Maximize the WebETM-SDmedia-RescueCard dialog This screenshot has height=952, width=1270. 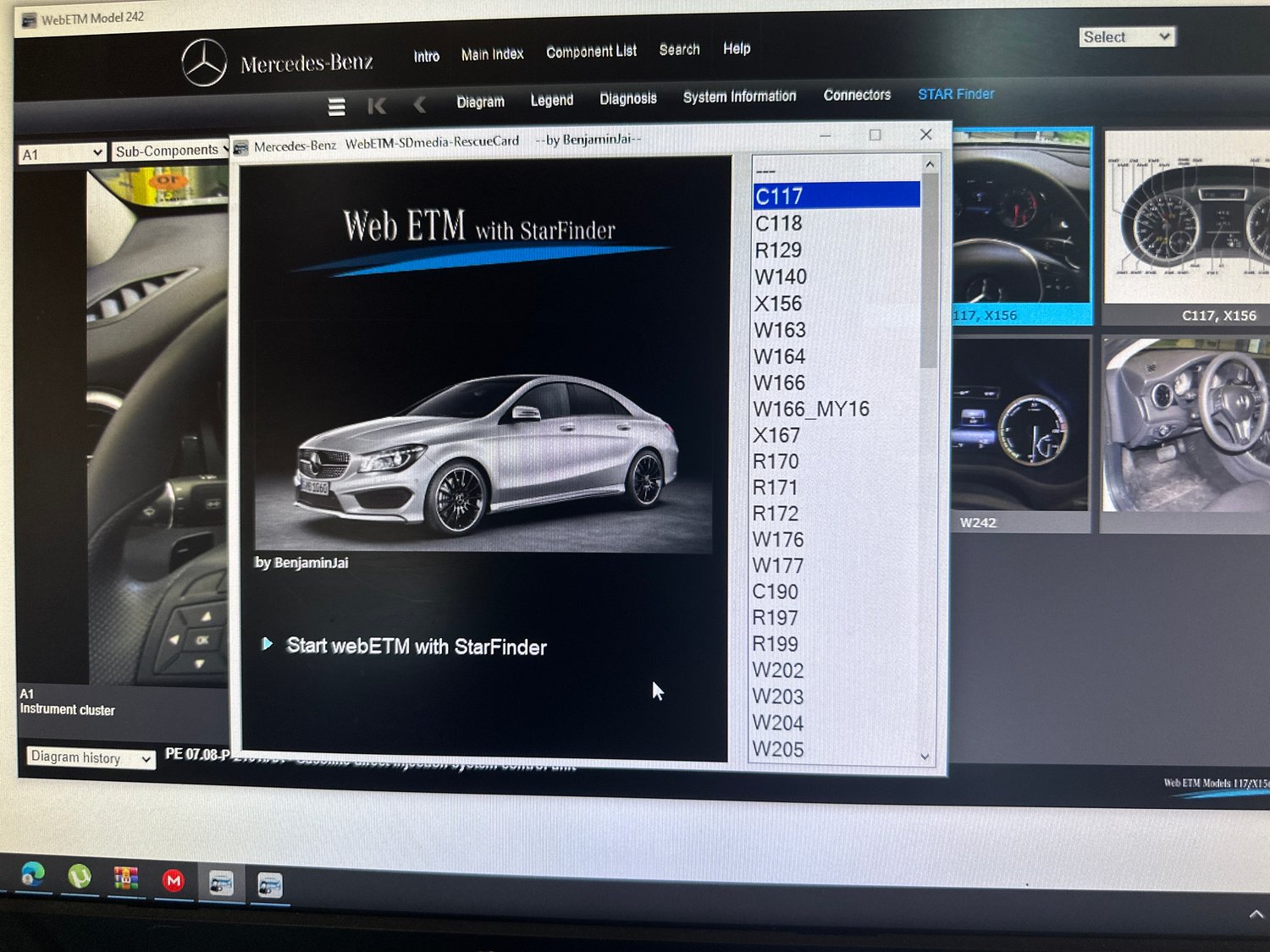875,135
